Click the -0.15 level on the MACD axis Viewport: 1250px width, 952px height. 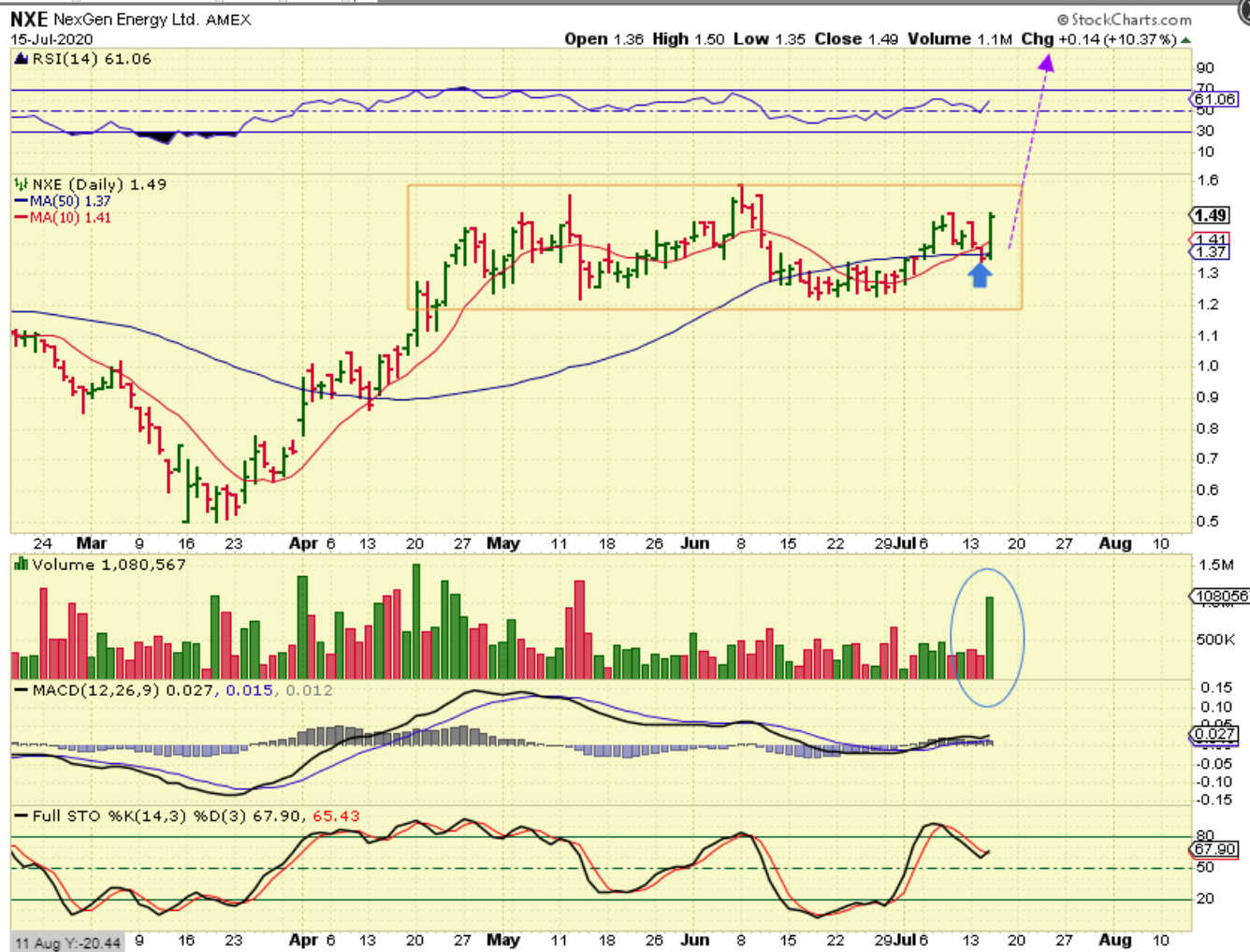1215,800
